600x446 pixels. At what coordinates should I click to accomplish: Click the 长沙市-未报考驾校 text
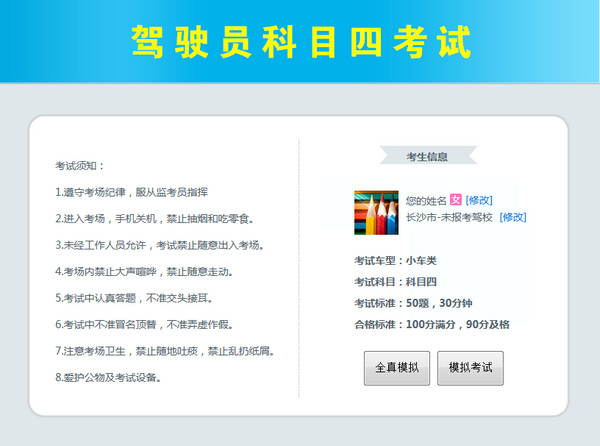coord(449,217)
